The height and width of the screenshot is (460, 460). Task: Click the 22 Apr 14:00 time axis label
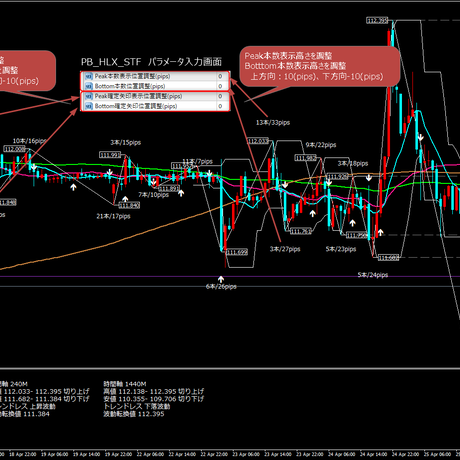182,454
